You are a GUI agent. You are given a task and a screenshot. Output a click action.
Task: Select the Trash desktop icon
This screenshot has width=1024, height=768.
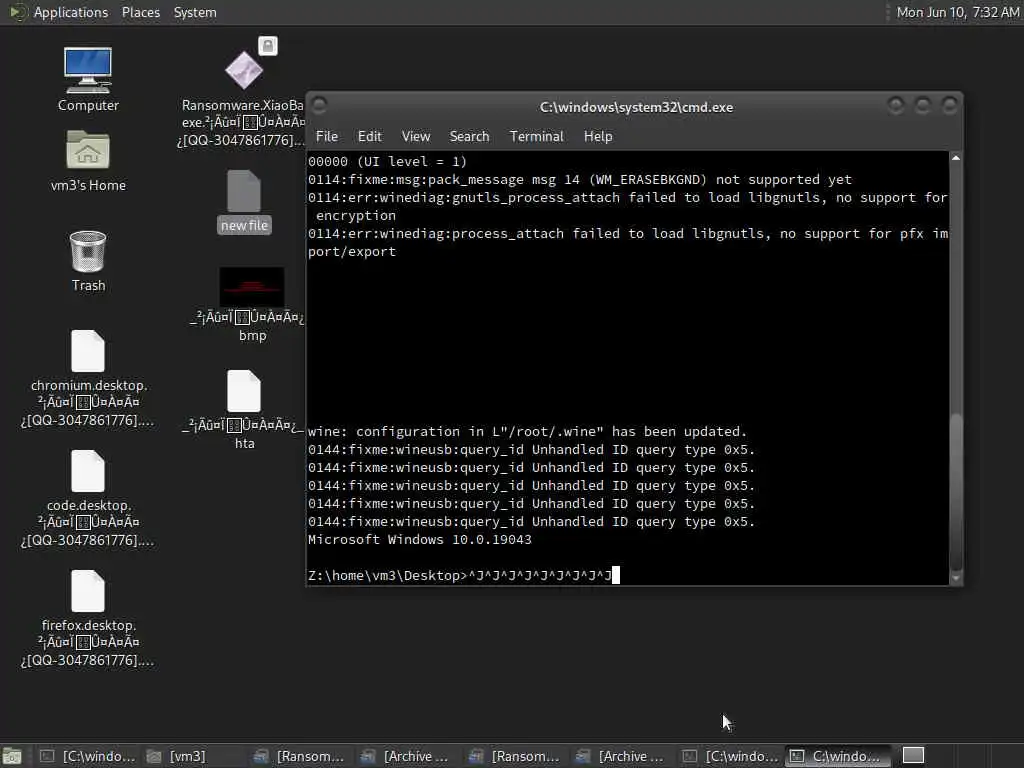click(x=88, y=261)
